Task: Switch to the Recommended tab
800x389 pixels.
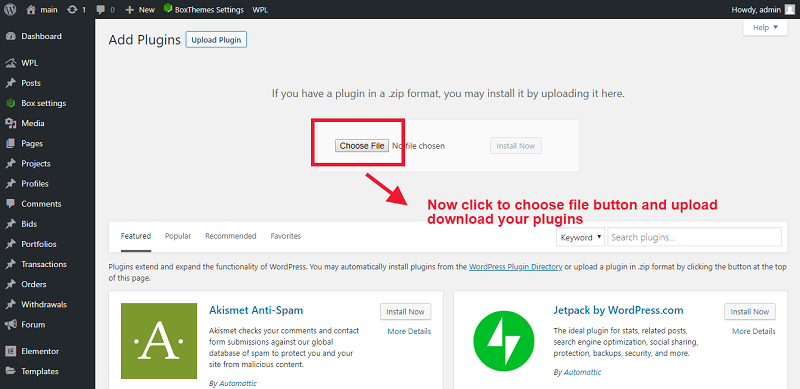Action: [231, 236]
